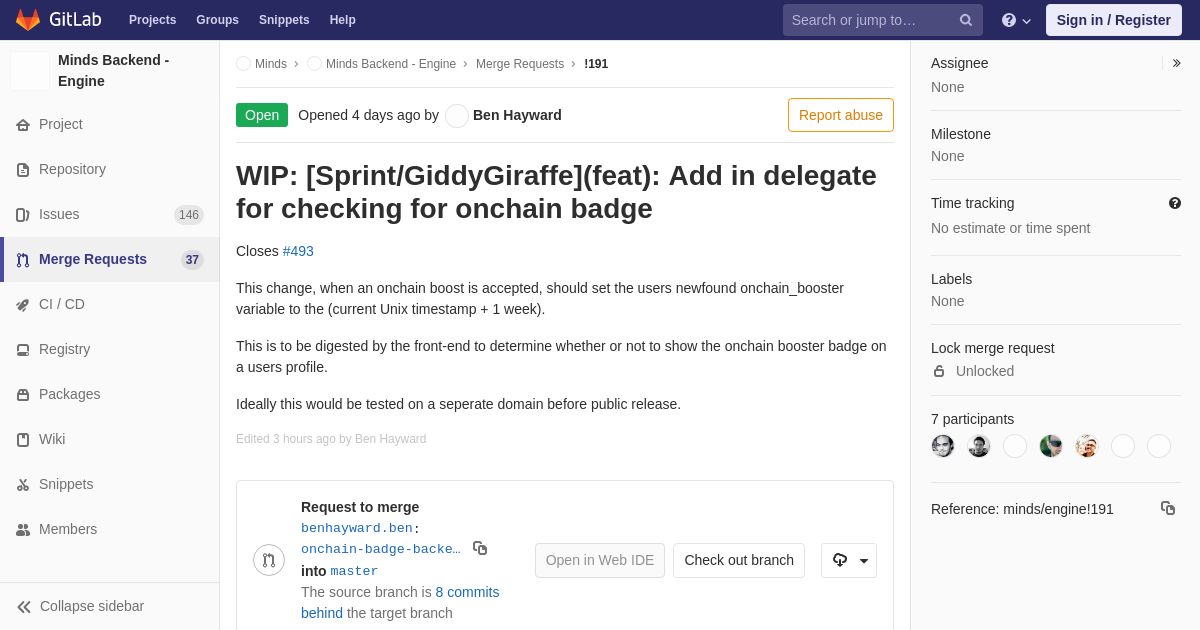Open the Help navigation item
Viewport: 1200px width, 630px height.
(343, 20)
